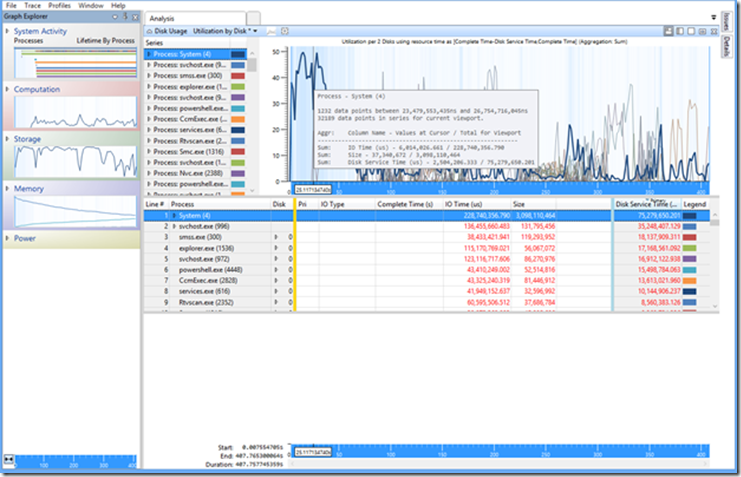
Task: Open the view settings gear icon
Action: coord(285,31)
